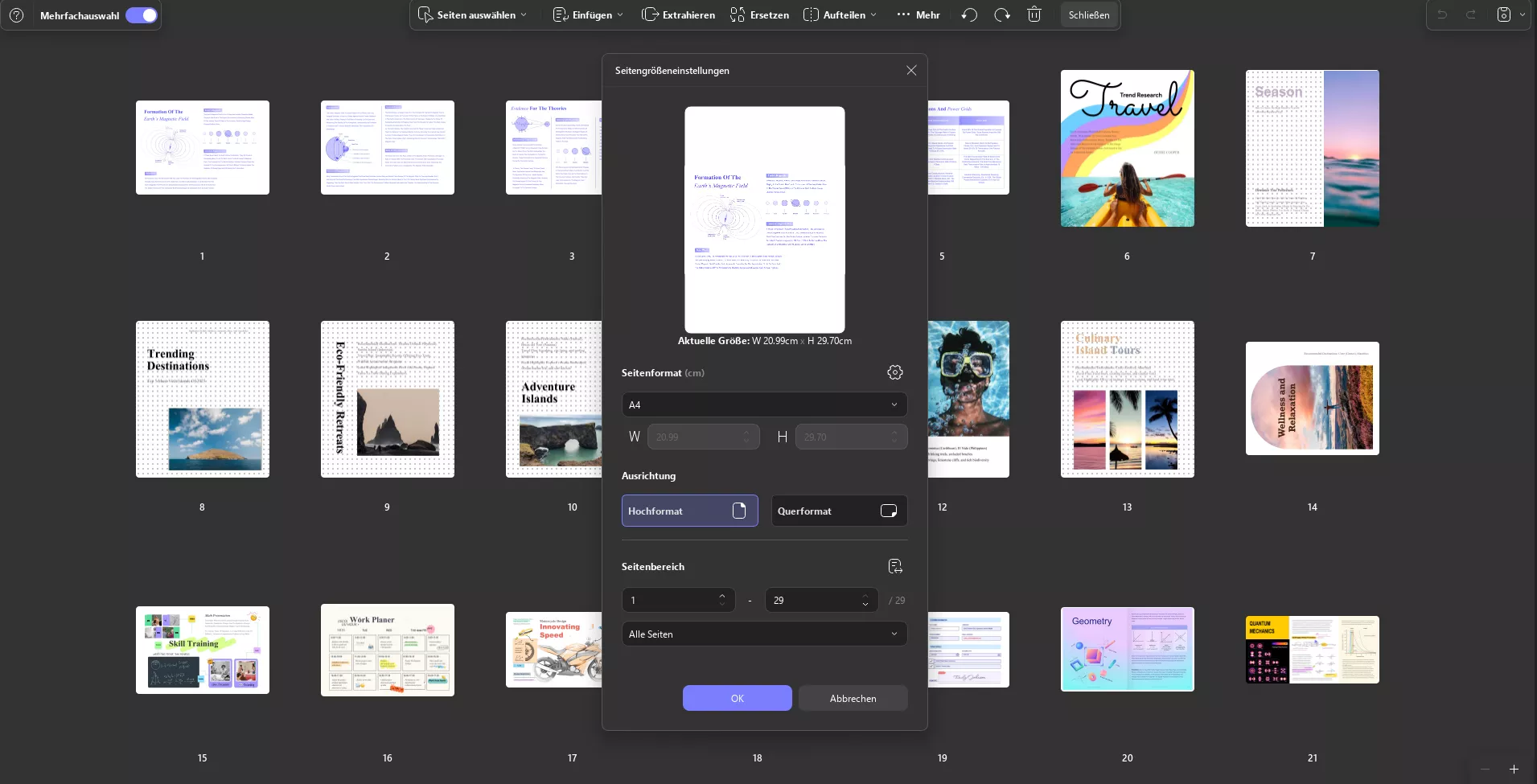Image resolution: width=1537 pixels, height=784 pixels.
Task: Open the help question mark icon
Action: pos(16,15)
